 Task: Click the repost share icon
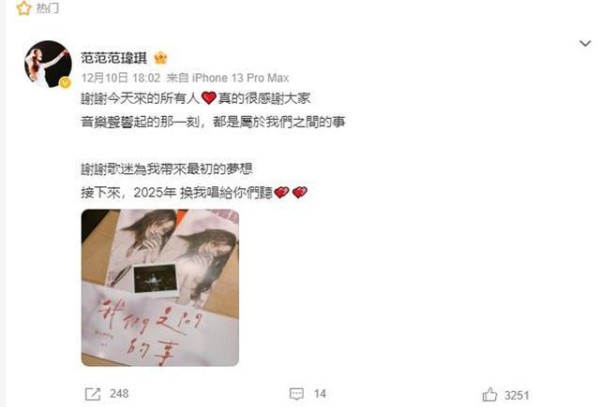(93, 394)
